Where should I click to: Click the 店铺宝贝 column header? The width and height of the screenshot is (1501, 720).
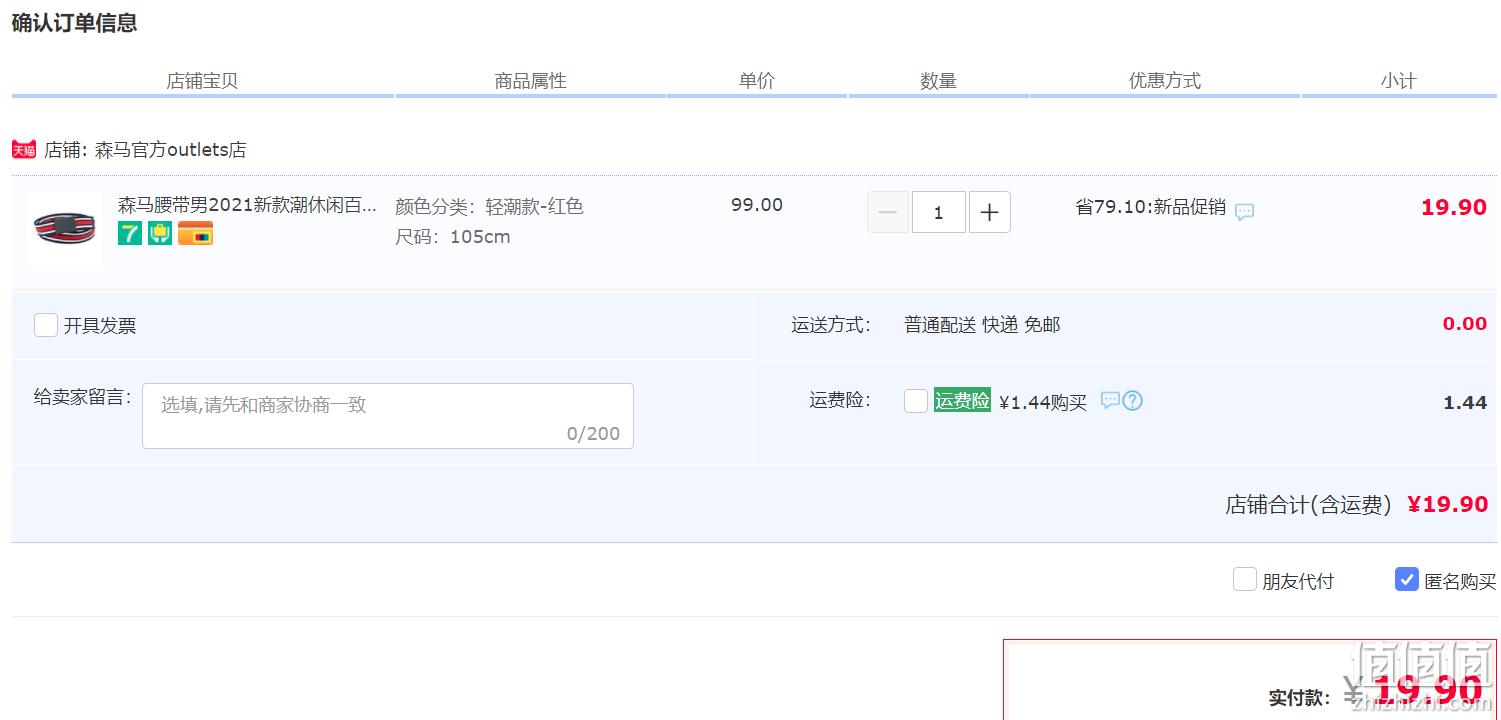(x=202, y=81)
